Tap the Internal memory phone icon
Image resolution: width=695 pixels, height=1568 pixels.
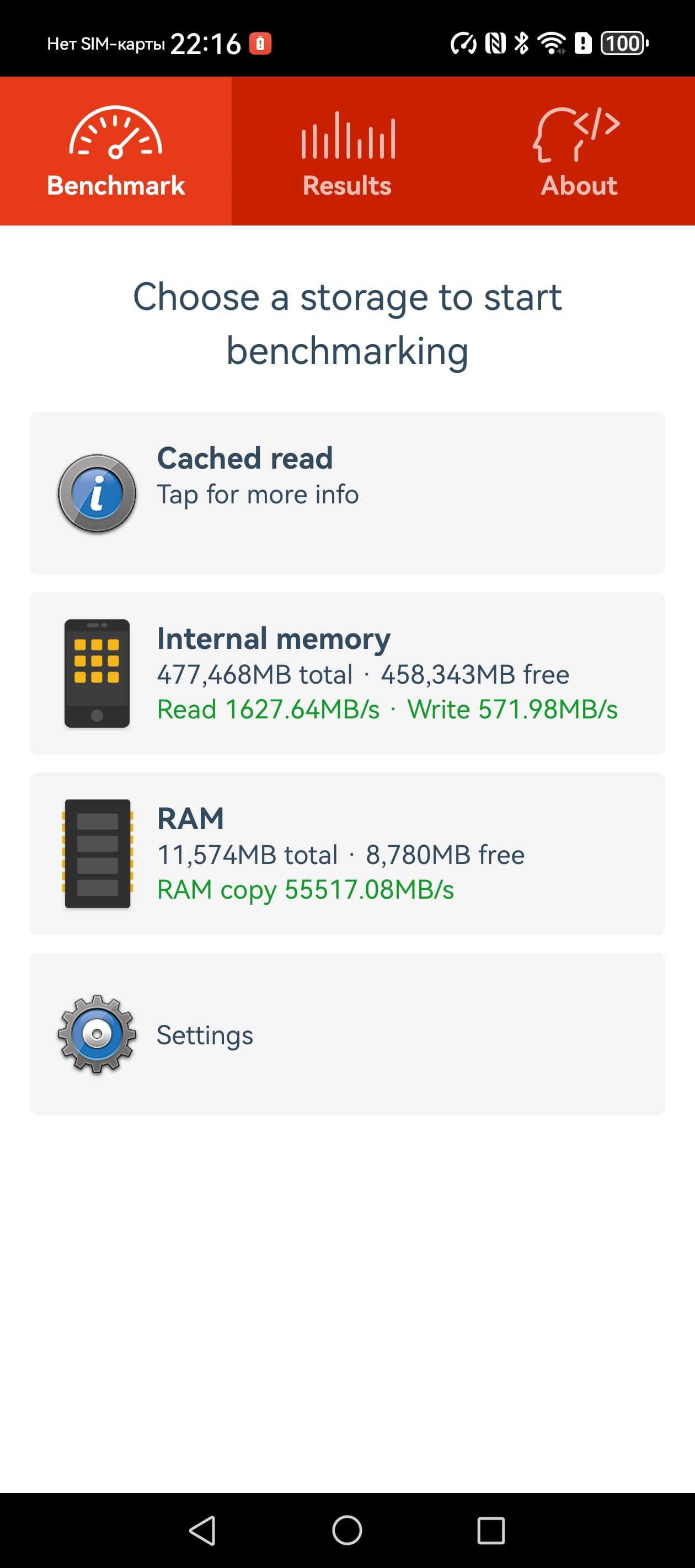point(97,673)
